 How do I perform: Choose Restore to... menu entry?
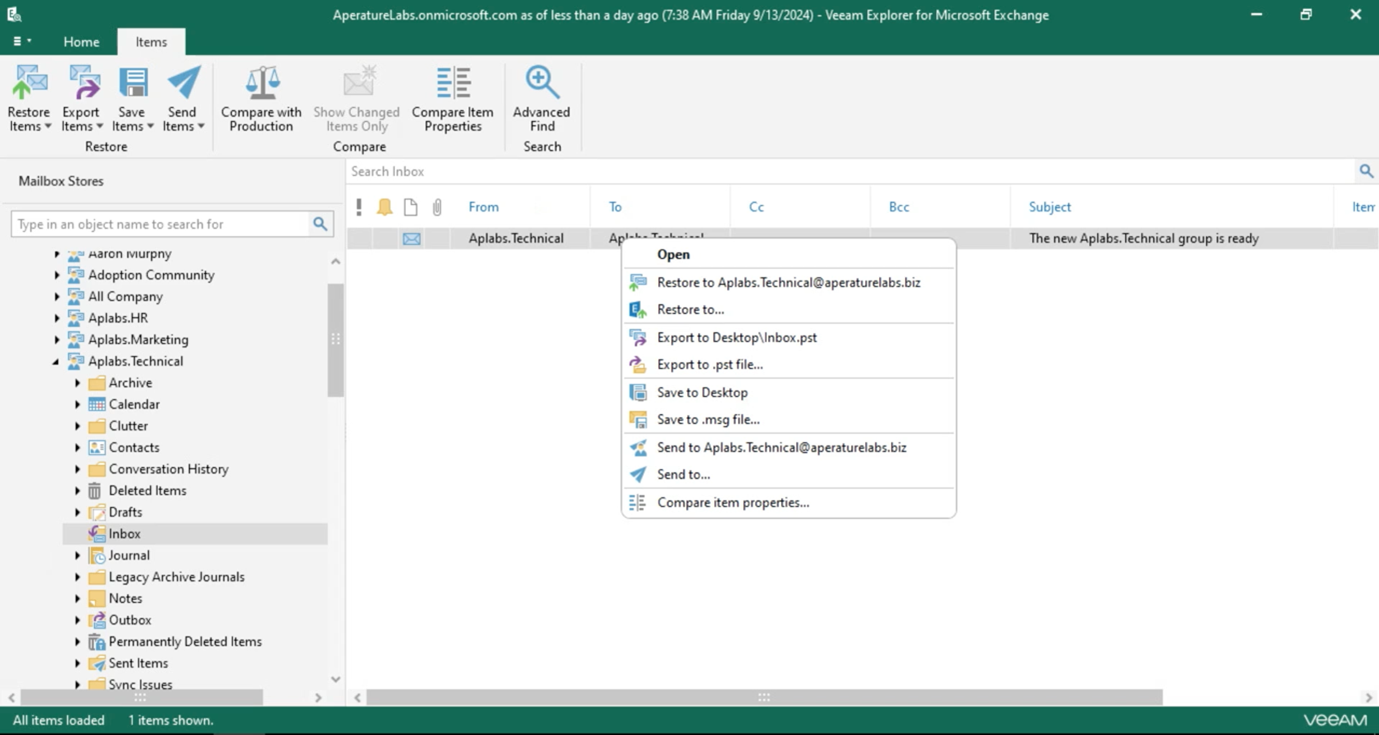[788, 309]
